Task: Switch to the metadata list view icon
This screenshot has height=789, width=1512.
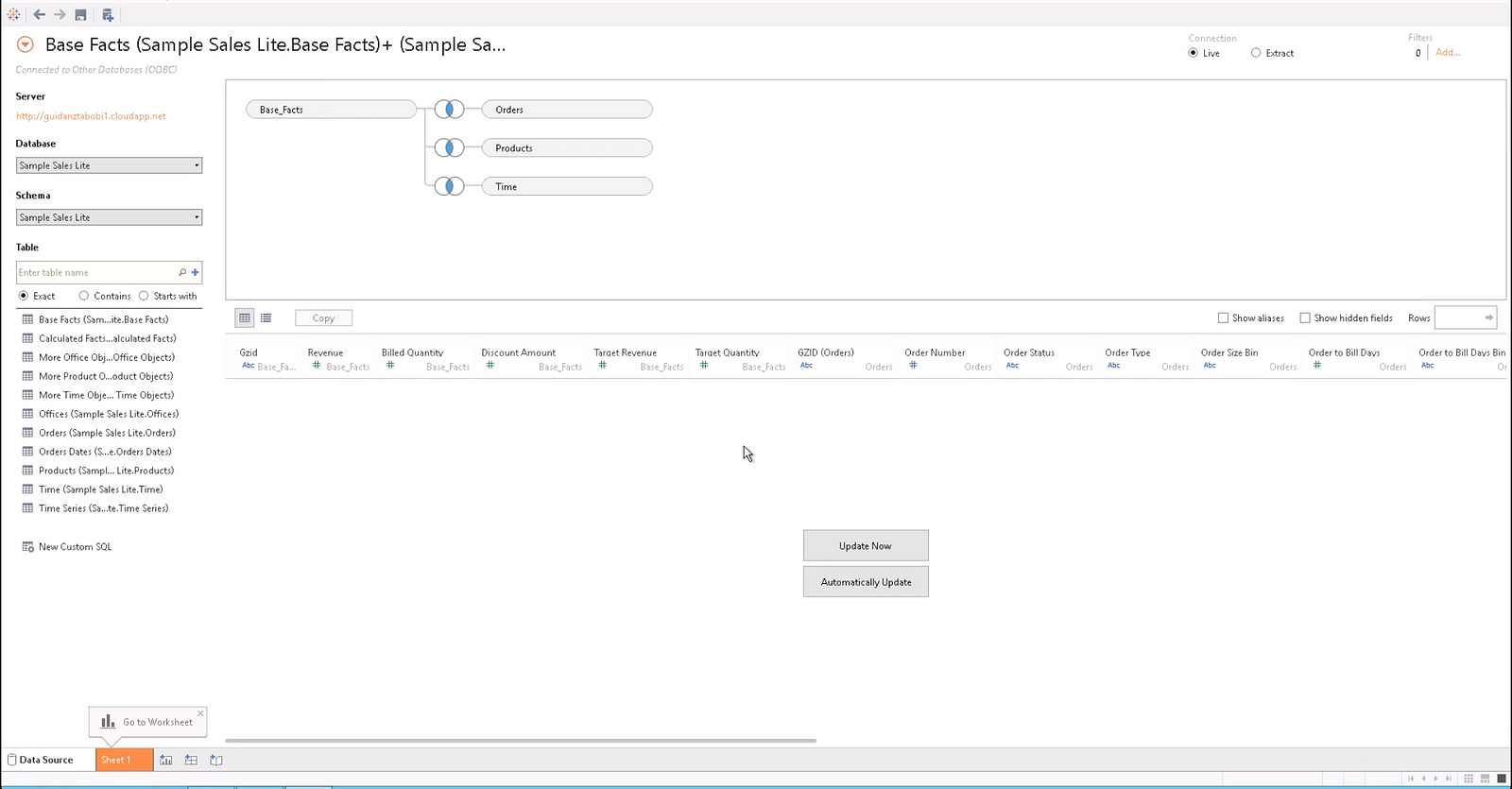Action: click(266, 318)
